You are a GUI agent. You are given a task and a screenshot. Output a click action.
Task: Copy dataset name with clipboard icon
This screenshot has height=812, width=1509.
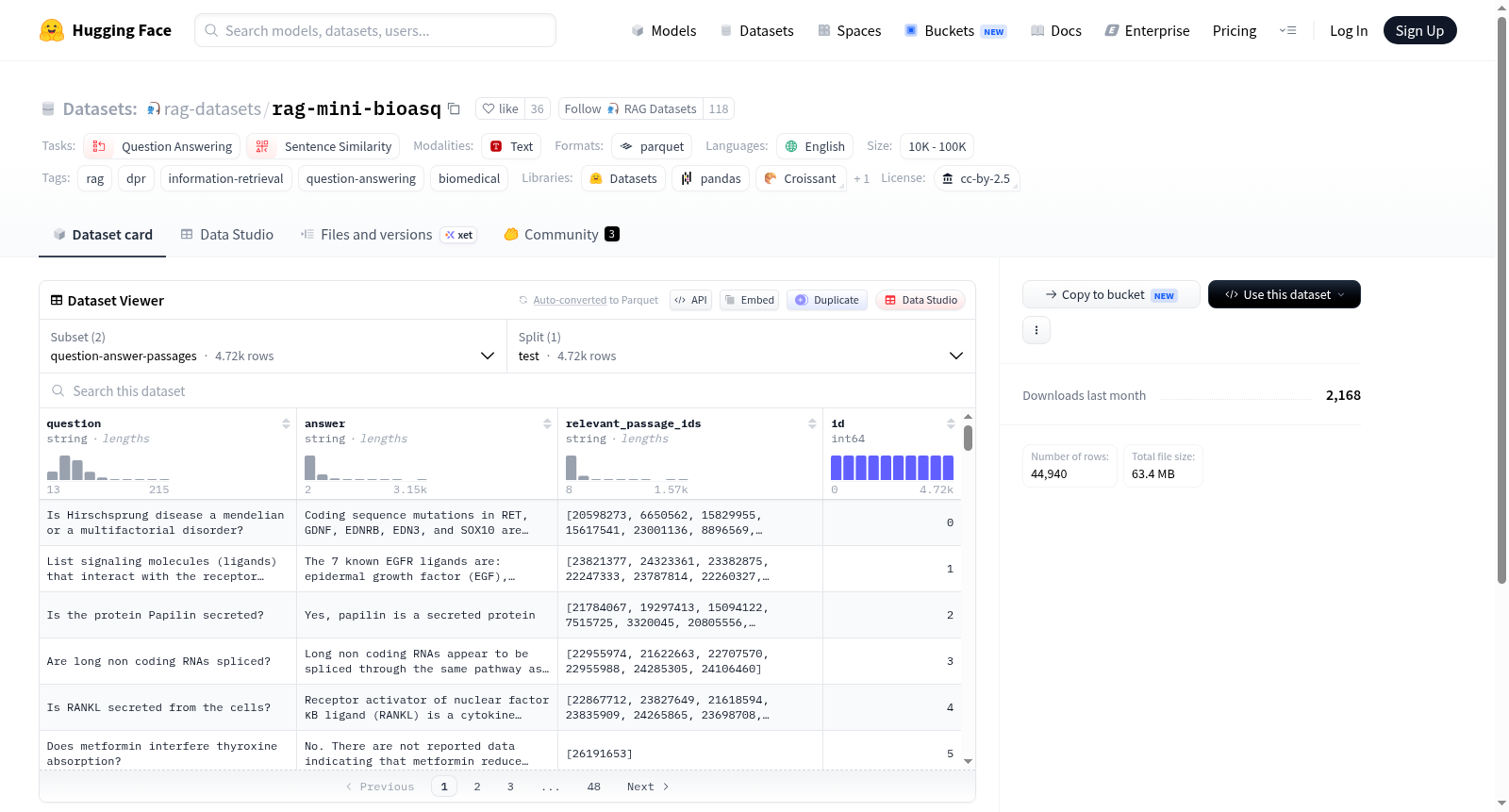(454, 108)
